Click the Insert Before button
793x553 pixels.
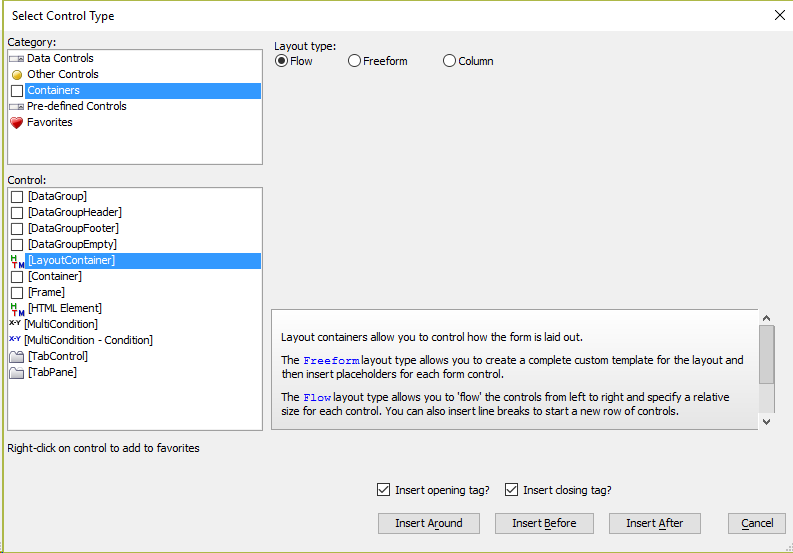pyautogui.click(x=544, y=523)
